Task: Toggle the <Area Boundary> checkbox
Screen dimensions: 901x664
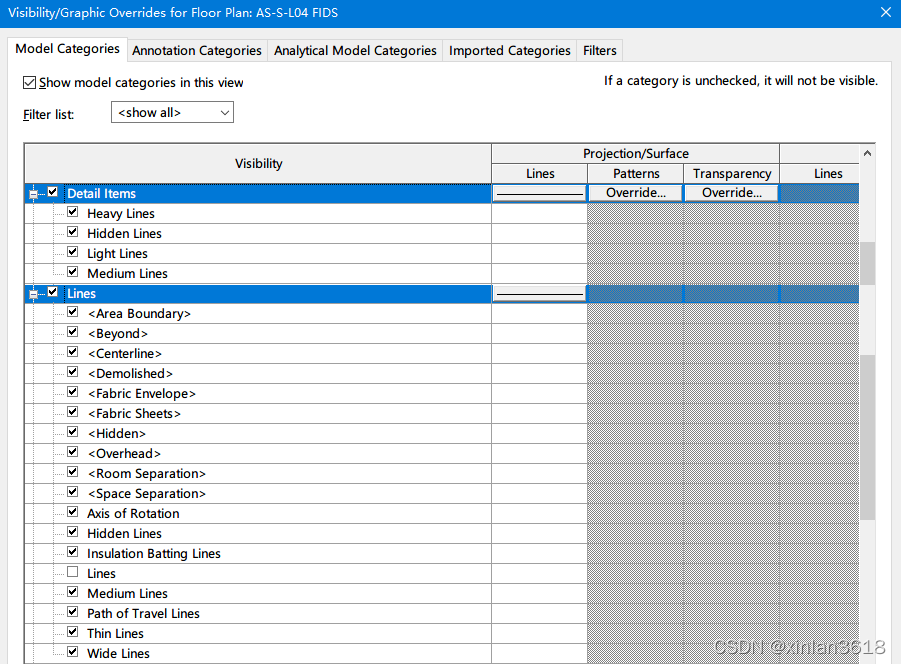Action: [x=72, y=312]
